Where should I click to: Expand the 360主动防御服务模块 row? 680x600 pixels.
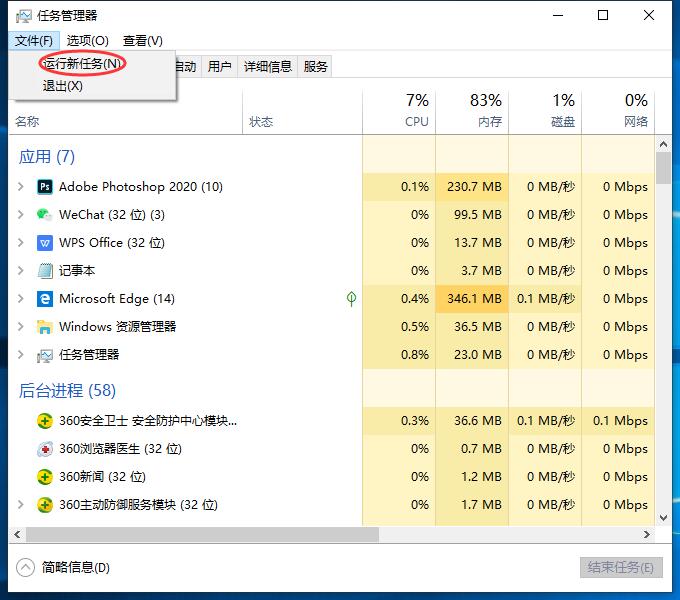point(20,505)
